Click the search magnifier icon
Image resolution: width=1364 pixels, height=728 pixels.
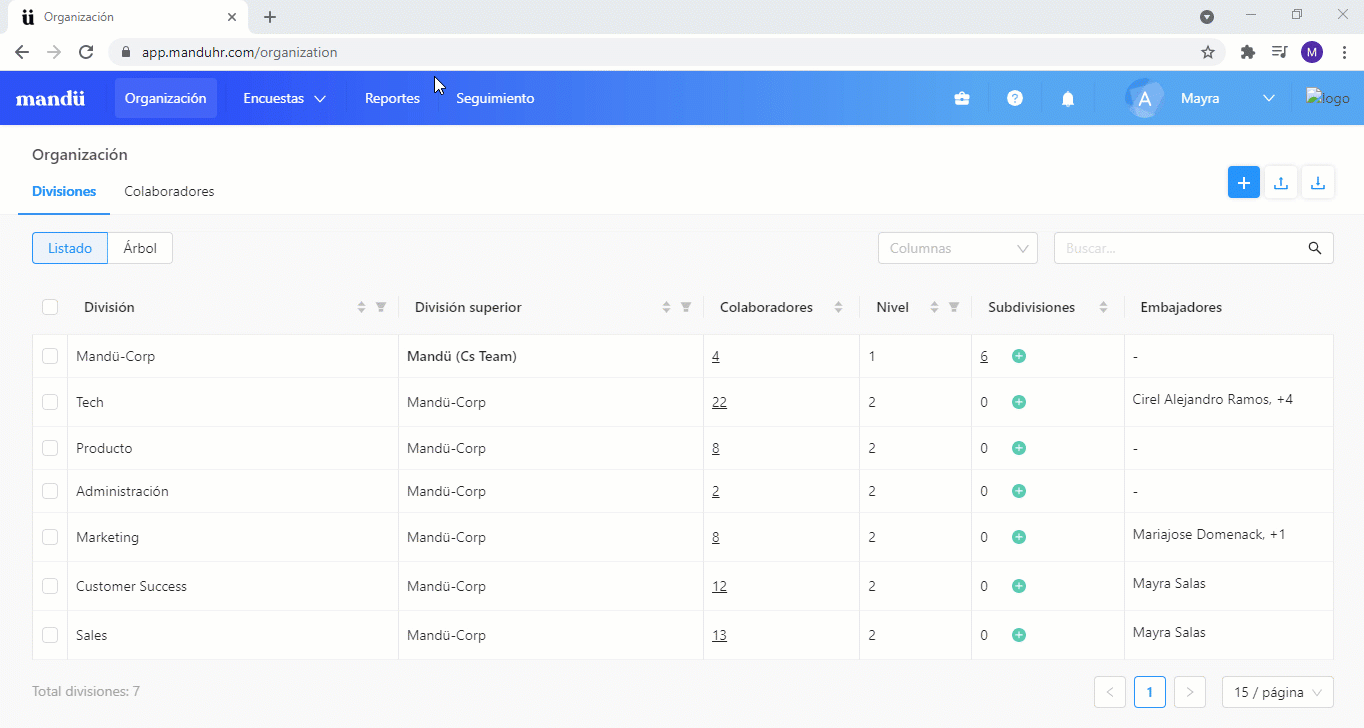[x=1316, y=248]
